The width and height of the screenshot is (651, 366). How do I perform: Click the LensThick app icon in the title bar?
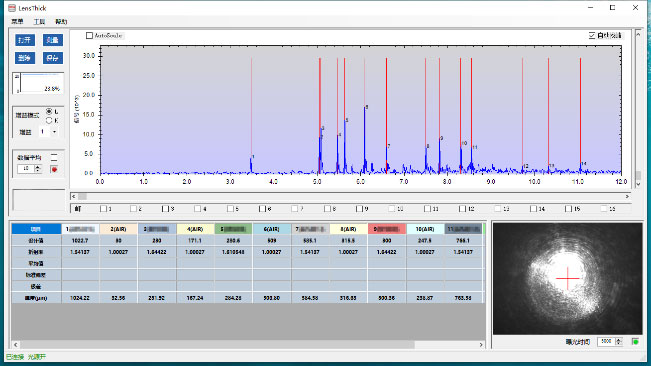point(12,8)
